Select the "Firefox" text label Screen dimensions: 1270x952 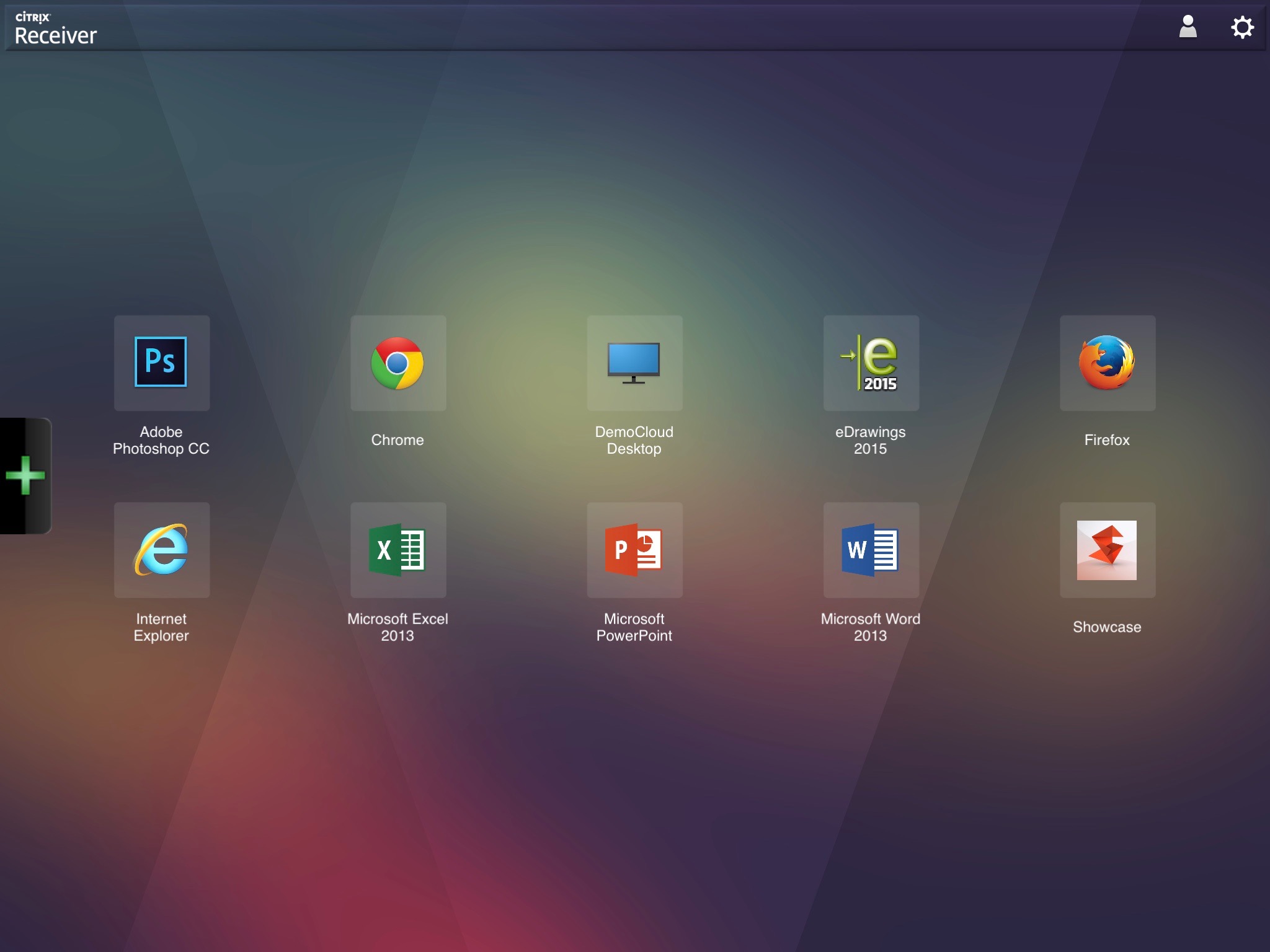point(1107,440)
